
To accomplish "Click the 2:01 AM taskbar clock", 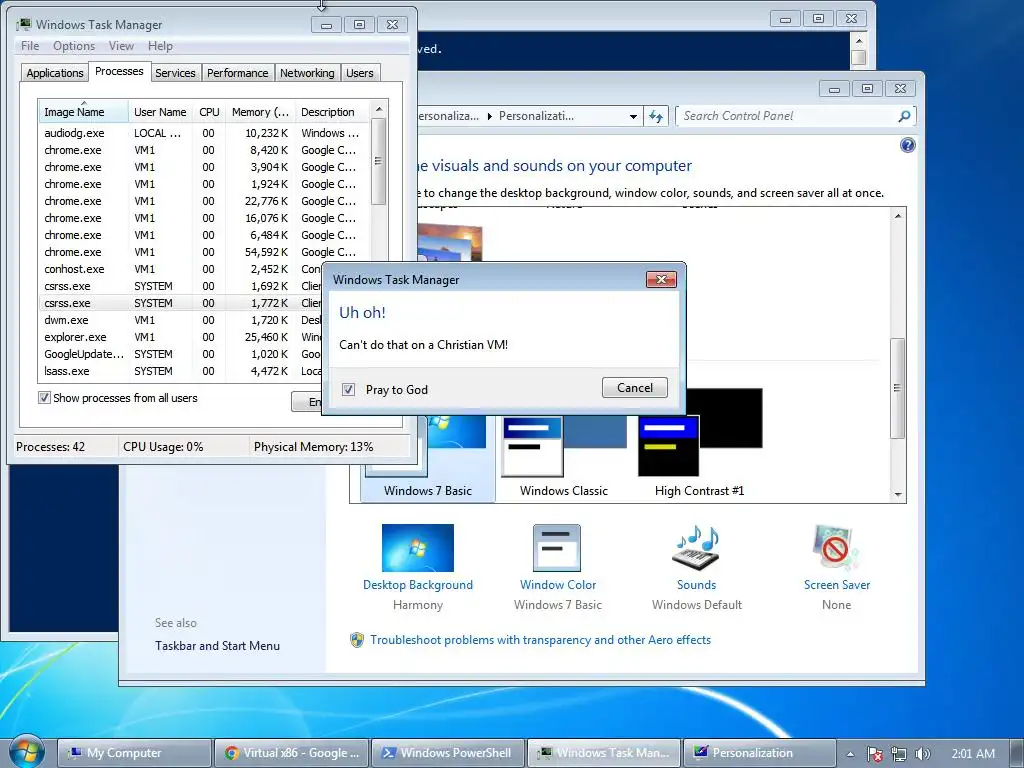I will [973, 754].
